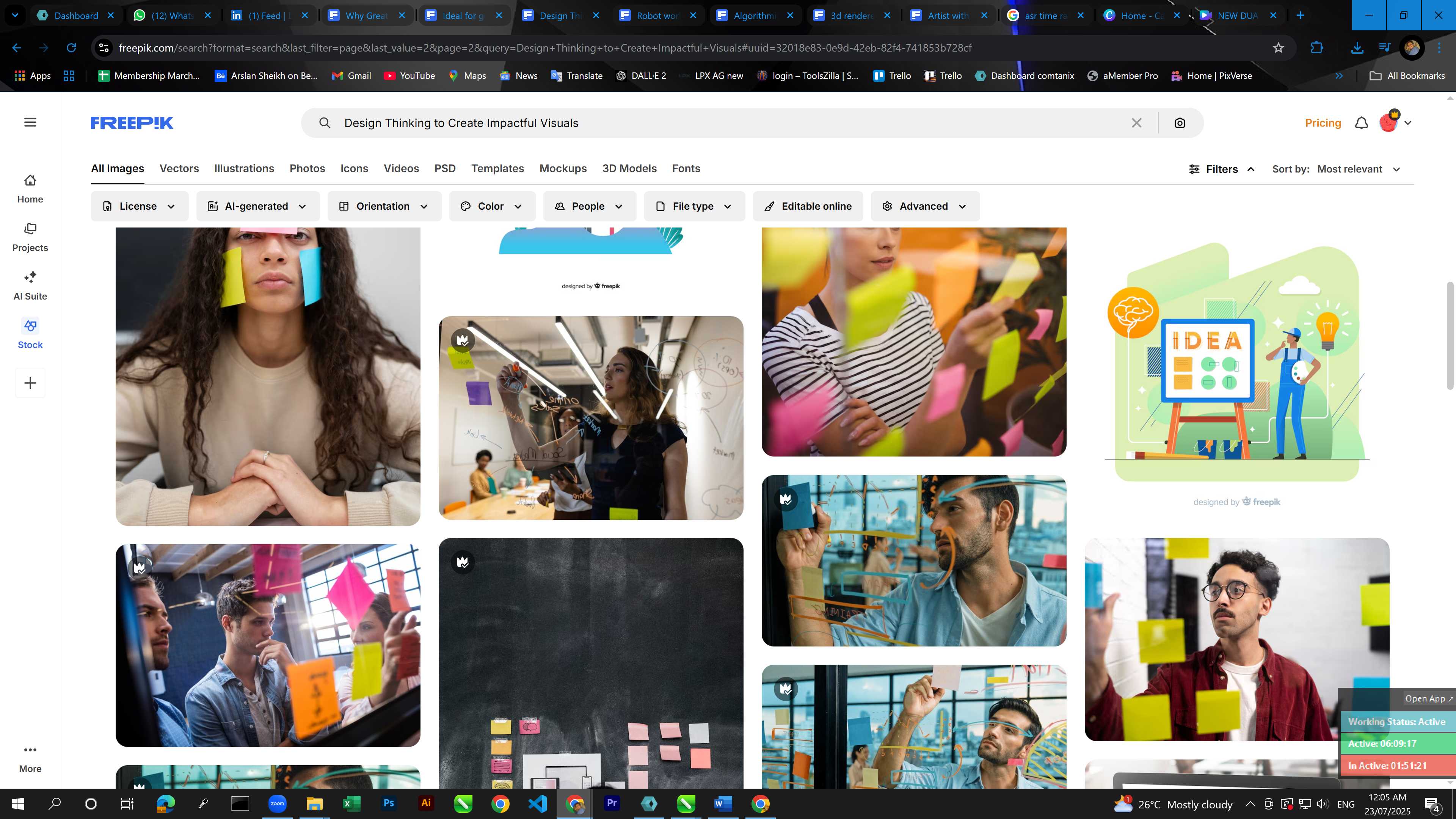The image size is (1456, 819).
Task: Expand the Orientation filter dropdown
Action: (x=384, y=206)
